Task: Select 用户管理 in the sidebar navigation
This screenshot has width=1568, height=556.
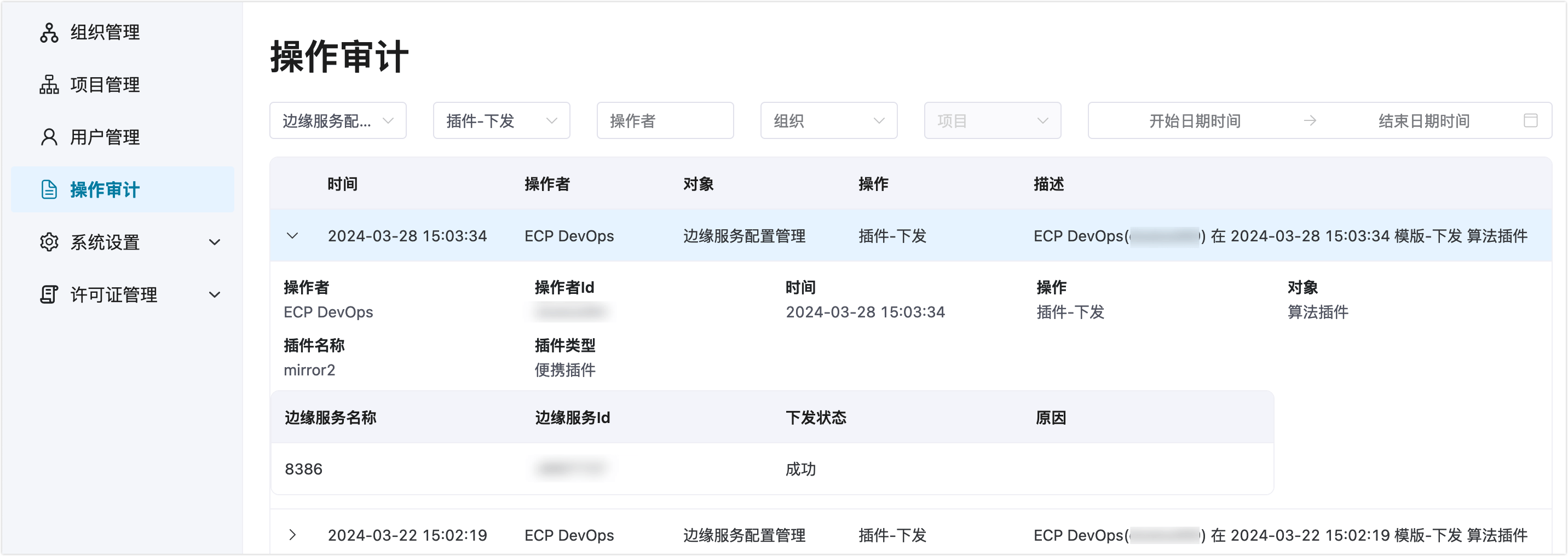Action: click(103, 137)
